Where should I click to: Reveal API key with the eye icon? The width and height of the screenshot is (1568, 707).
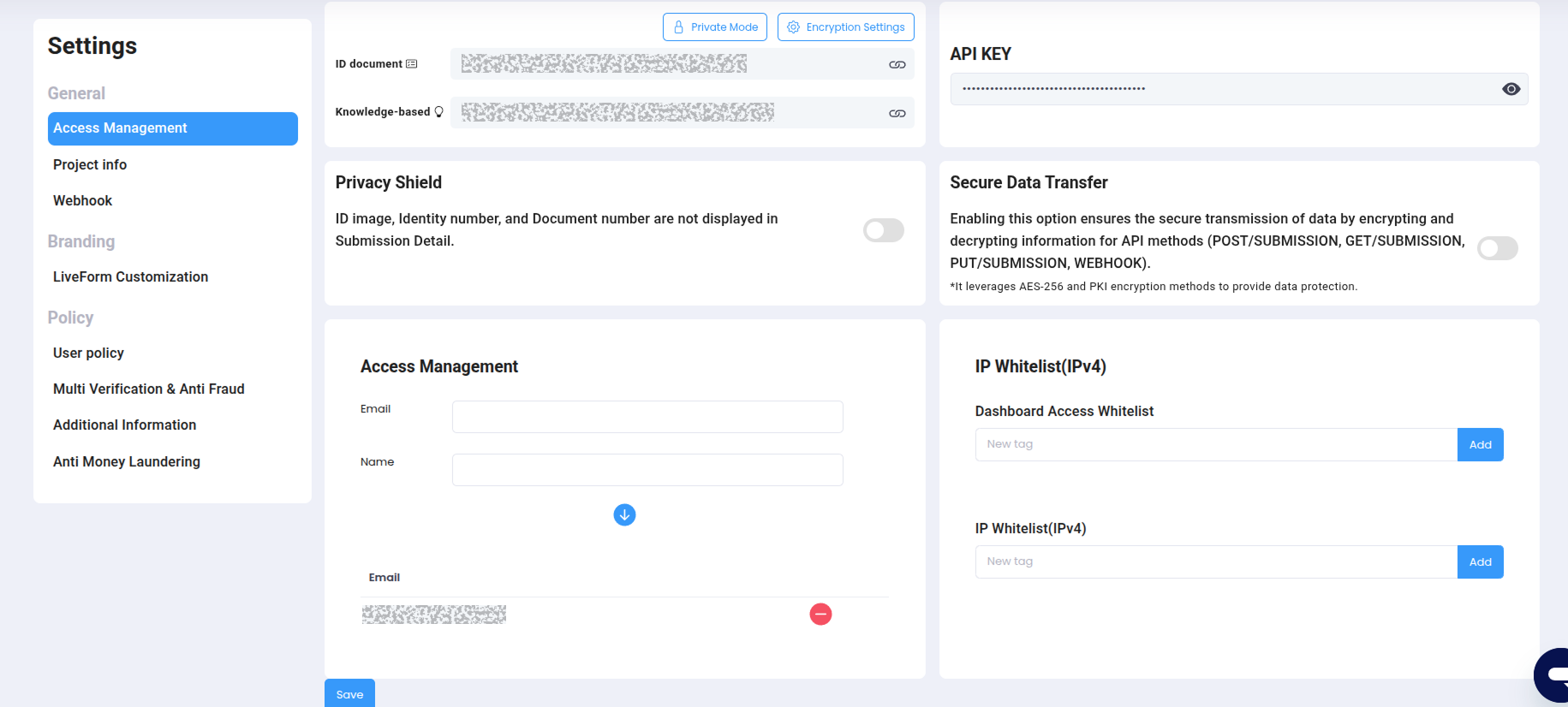[1511, 89]
